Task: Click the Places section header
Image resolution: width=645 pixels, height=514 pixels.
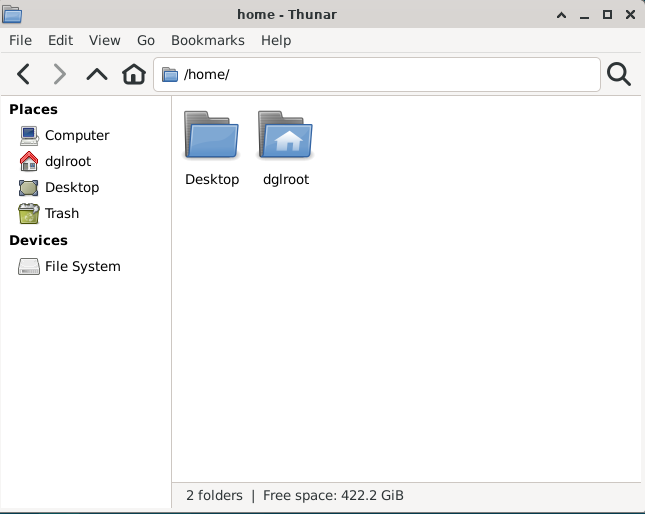Action: (33, 109)
